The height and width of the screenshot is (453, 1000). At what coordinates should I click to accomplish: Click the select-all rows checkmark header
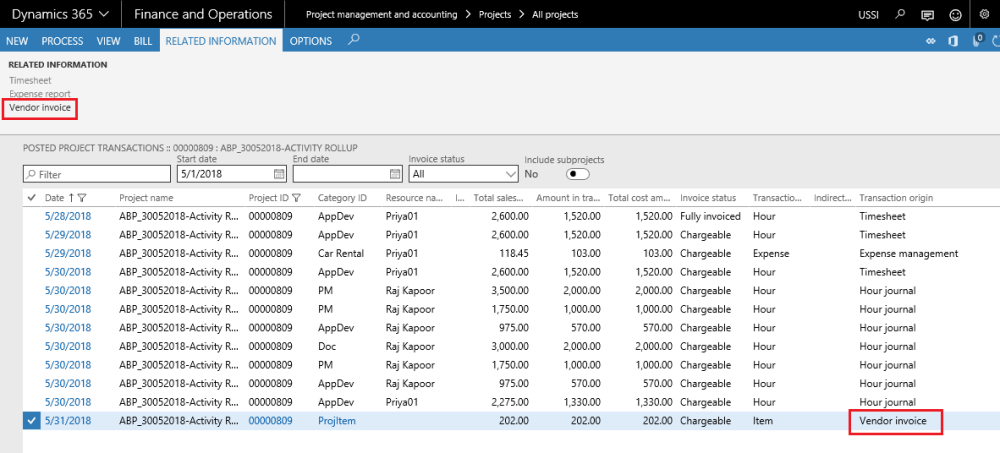coord(32,197)
